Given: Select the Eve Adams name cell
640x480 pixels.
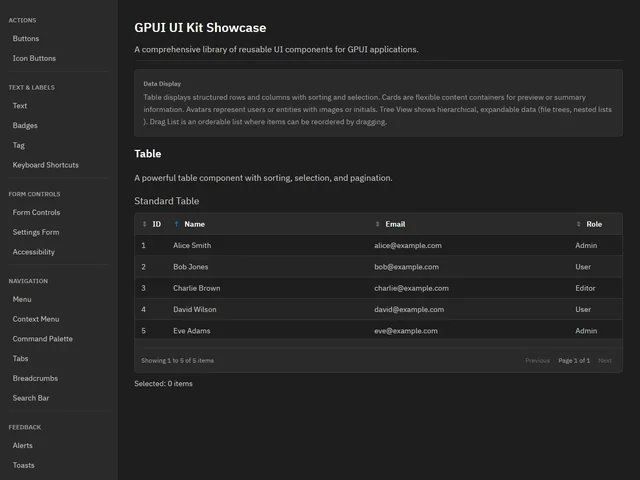Looking at the screenshot, I should click(192, 331).
